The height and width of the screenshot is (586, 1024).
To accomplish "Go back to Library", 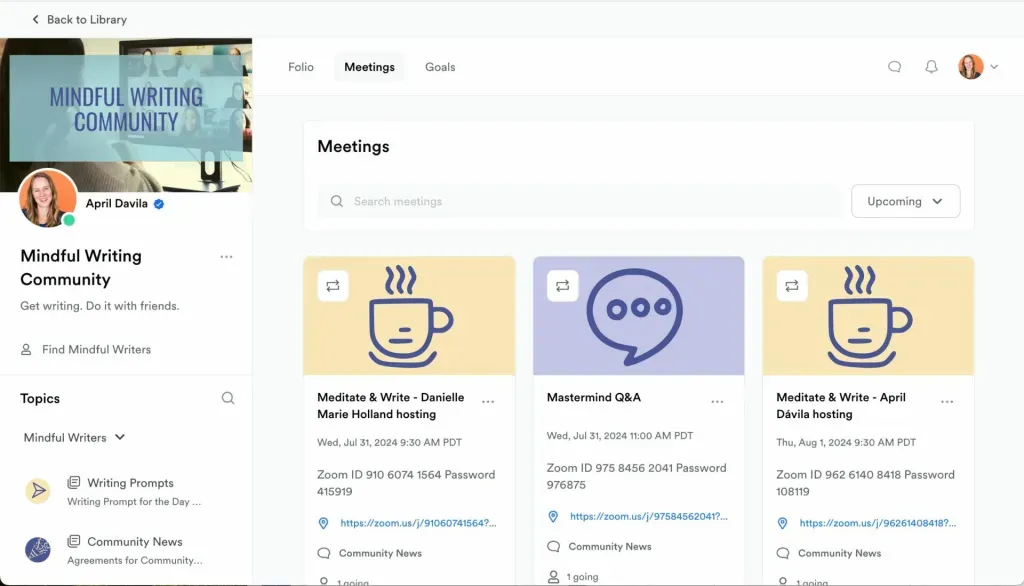I will pos(79,20).
